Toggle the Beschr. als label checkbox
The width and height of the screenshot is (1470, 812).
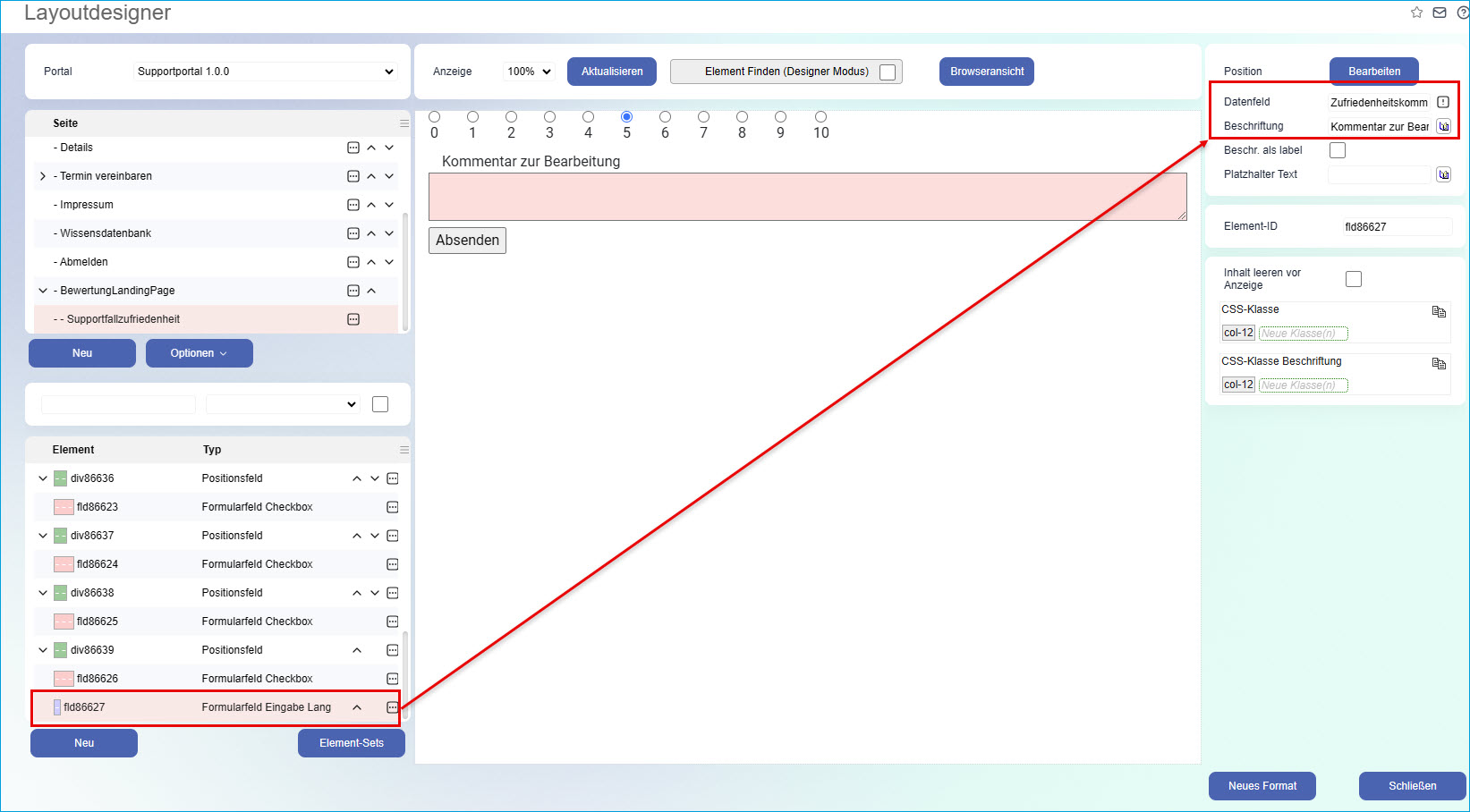point(1338,150)
